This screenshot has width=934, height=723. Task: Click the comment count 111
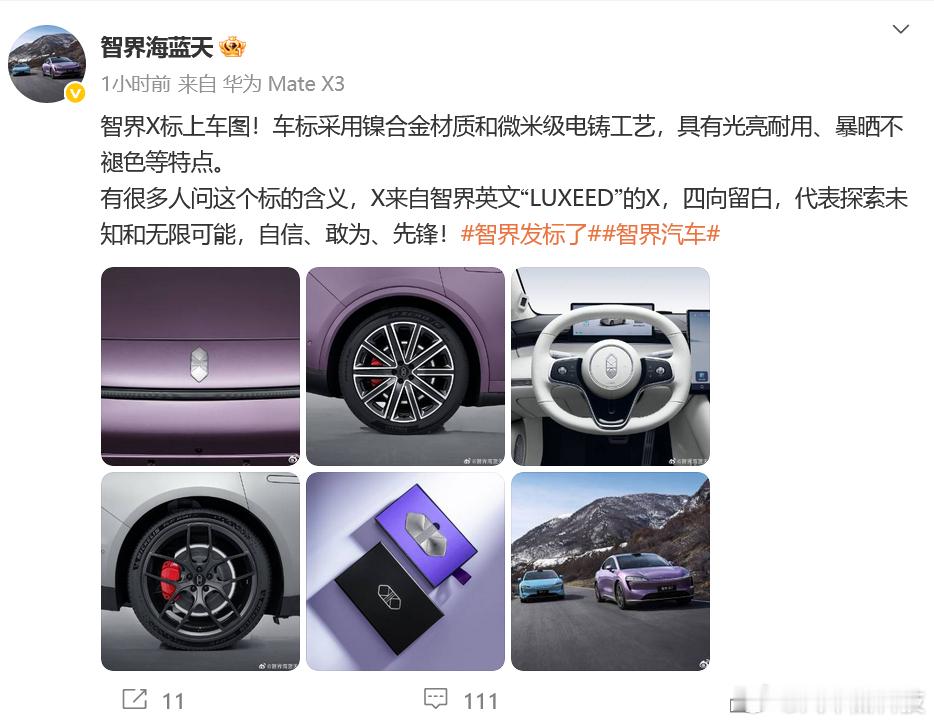tap(480, 701)
